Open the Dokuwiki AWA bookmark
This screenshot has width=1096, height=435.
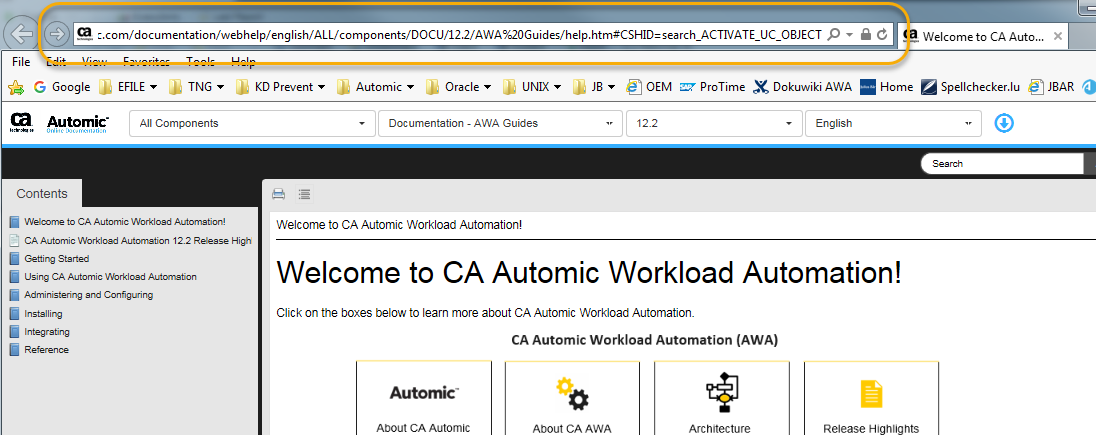coord(802,87)
